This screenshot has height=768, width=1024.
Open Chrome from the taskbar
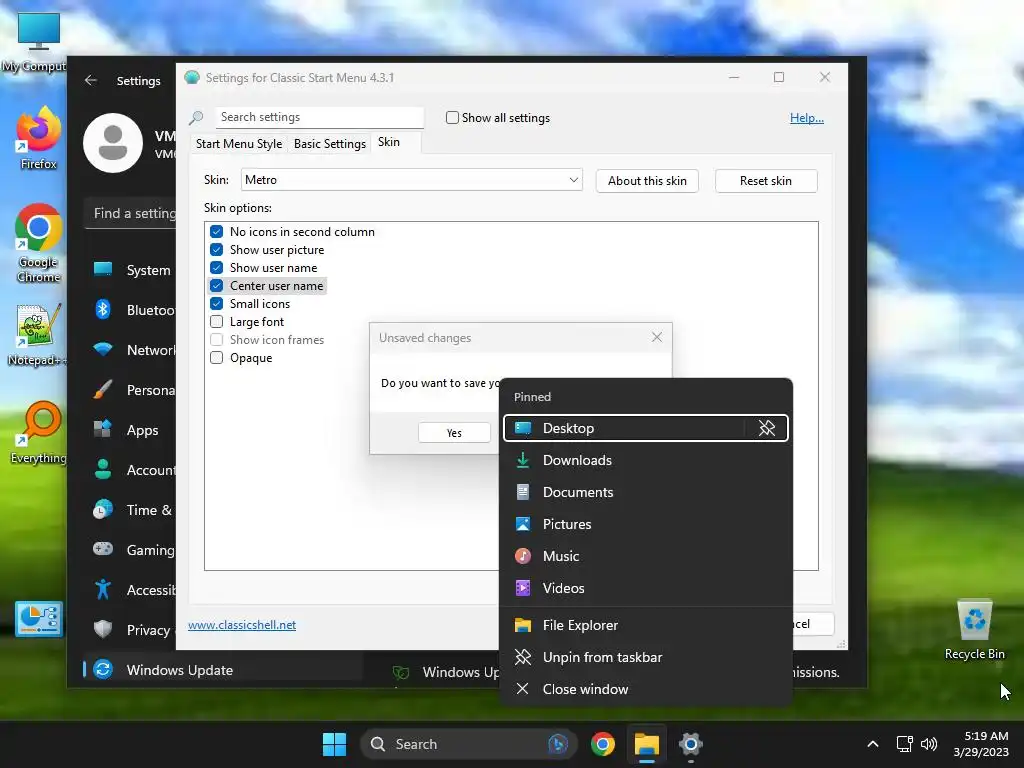(602, 744)
